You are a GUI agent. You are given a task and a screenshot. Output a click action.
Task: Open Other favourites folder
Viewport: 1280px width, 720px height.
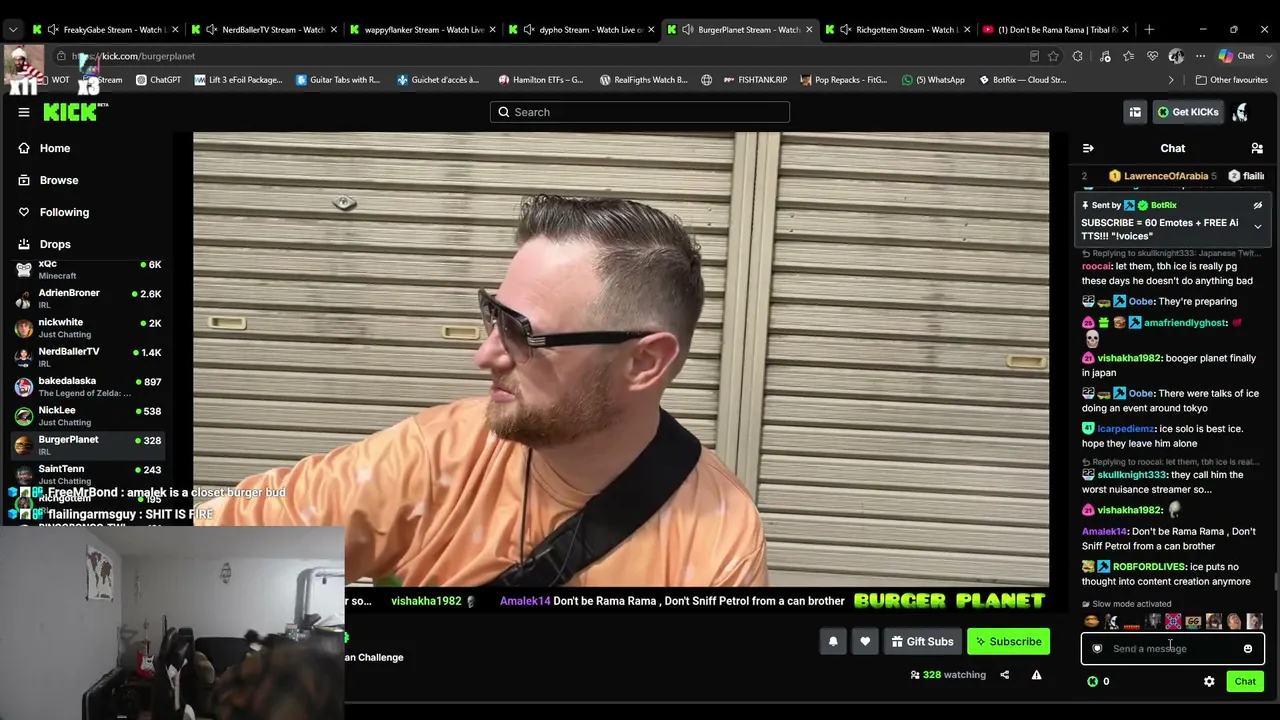point(1231,80)
